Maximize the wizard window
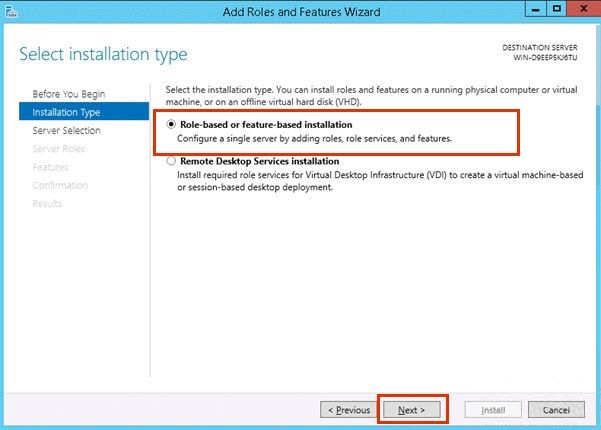 pyautogui.click(x=557, y=9)
